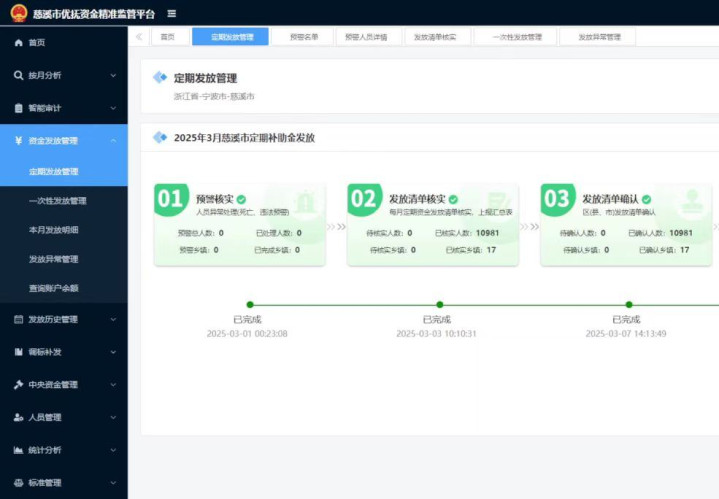Open the 一次性发放管理 tab
This screenshot has height=499, width=719.
tap(517, 37)
